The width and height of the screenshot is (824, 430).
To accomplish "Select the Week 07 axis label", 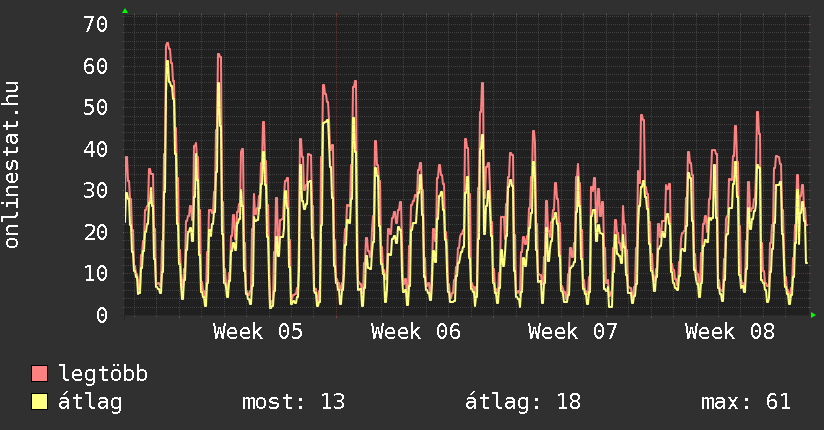I will (x=573, y=332).
